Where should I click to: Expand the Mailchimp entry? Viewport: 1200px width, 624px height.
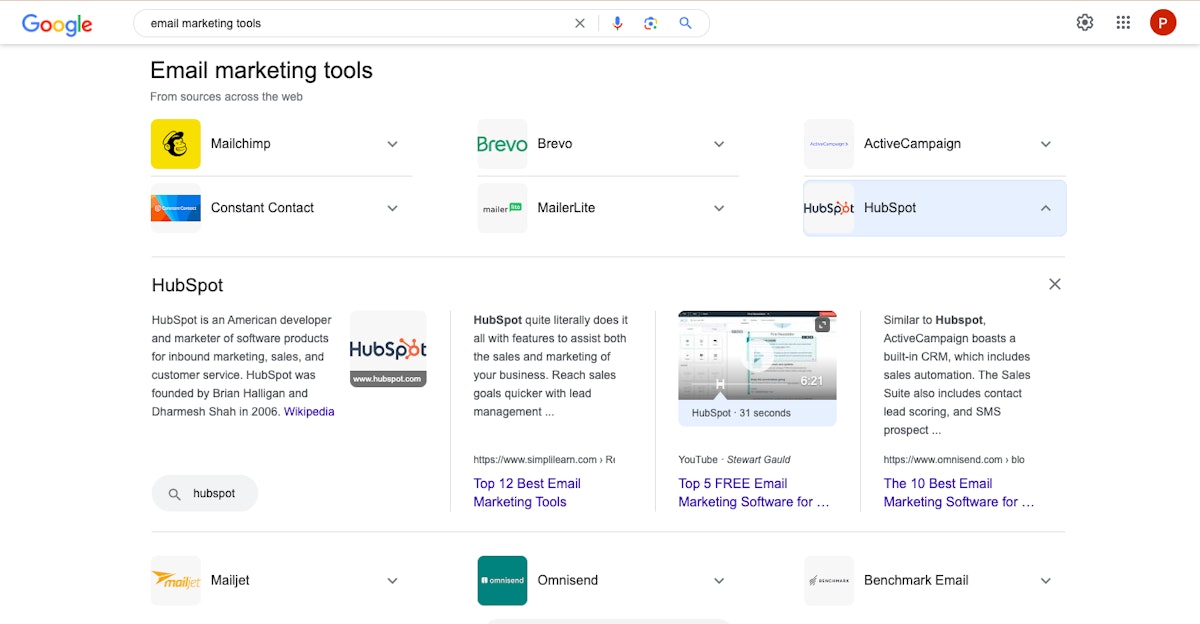click(x=392, y=144)
